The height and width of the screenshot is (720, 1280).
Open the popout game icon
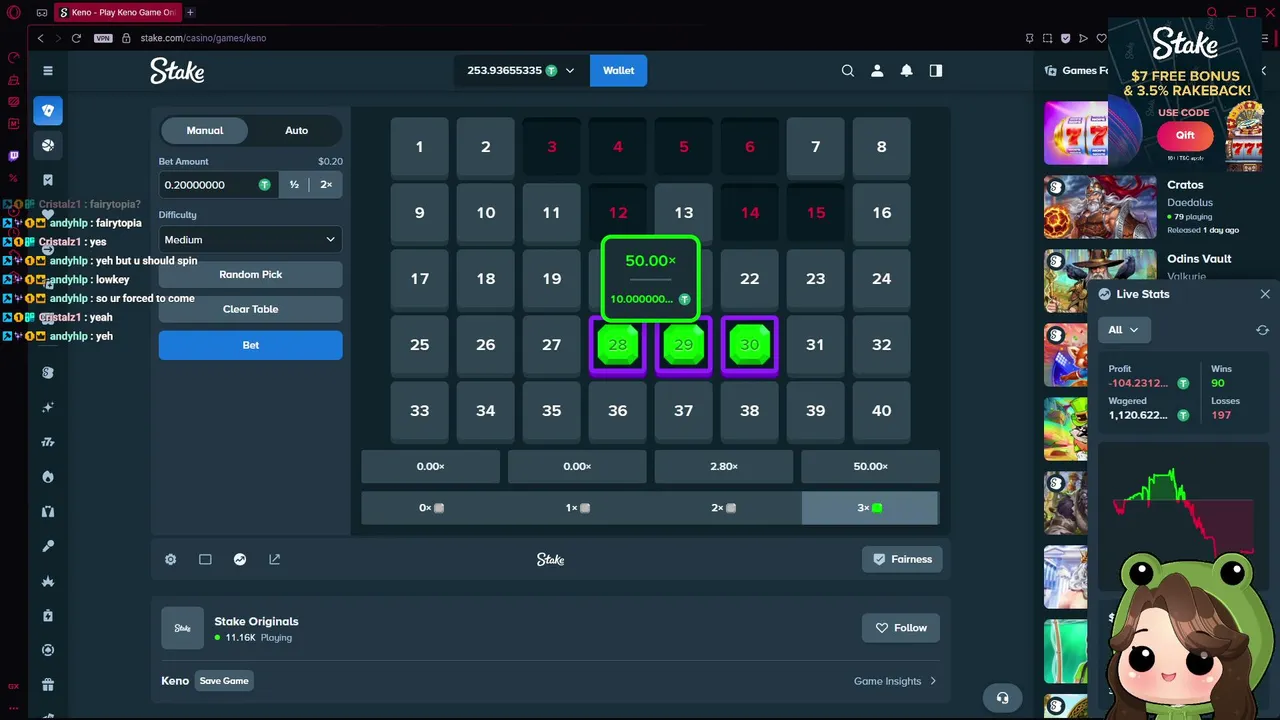click(x=275, y=560)
